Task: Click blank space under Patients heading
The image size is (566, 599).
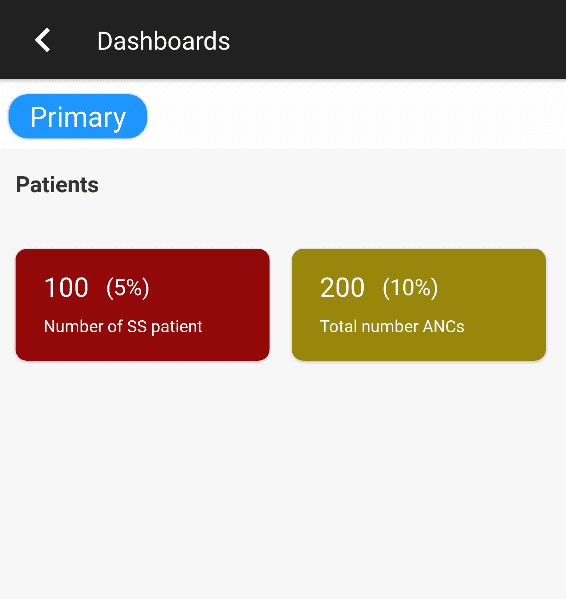Action: click(x=283, y=222)
